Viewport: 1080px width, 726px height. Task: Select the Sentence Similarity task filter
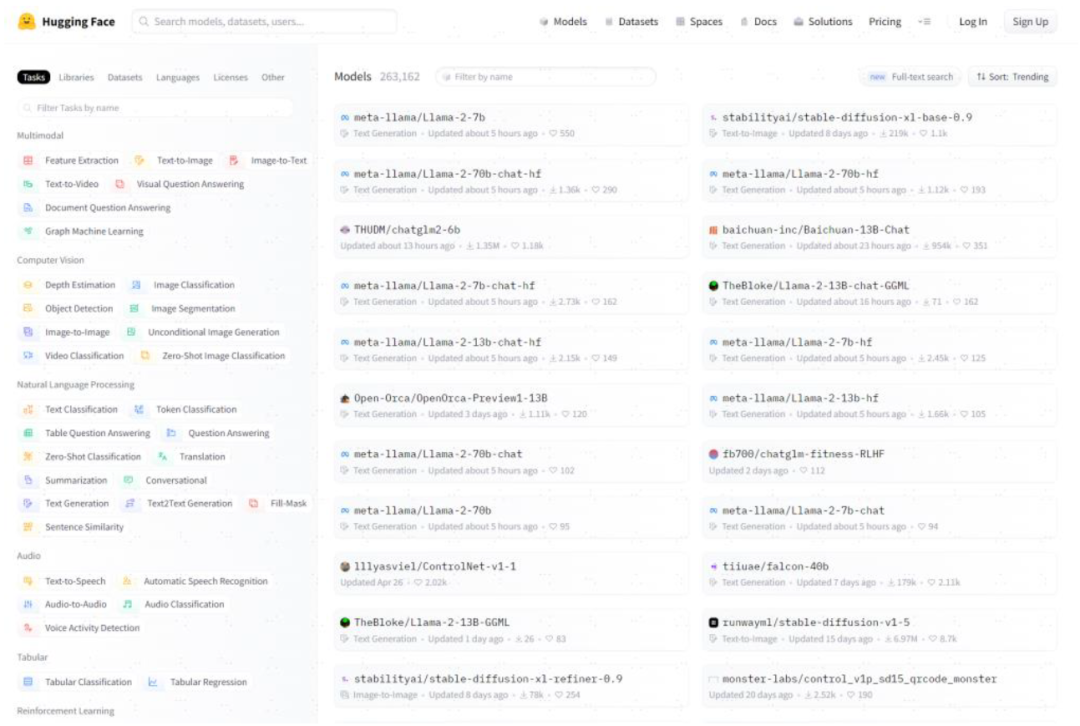pyautogui.click(x=74, y=527)
